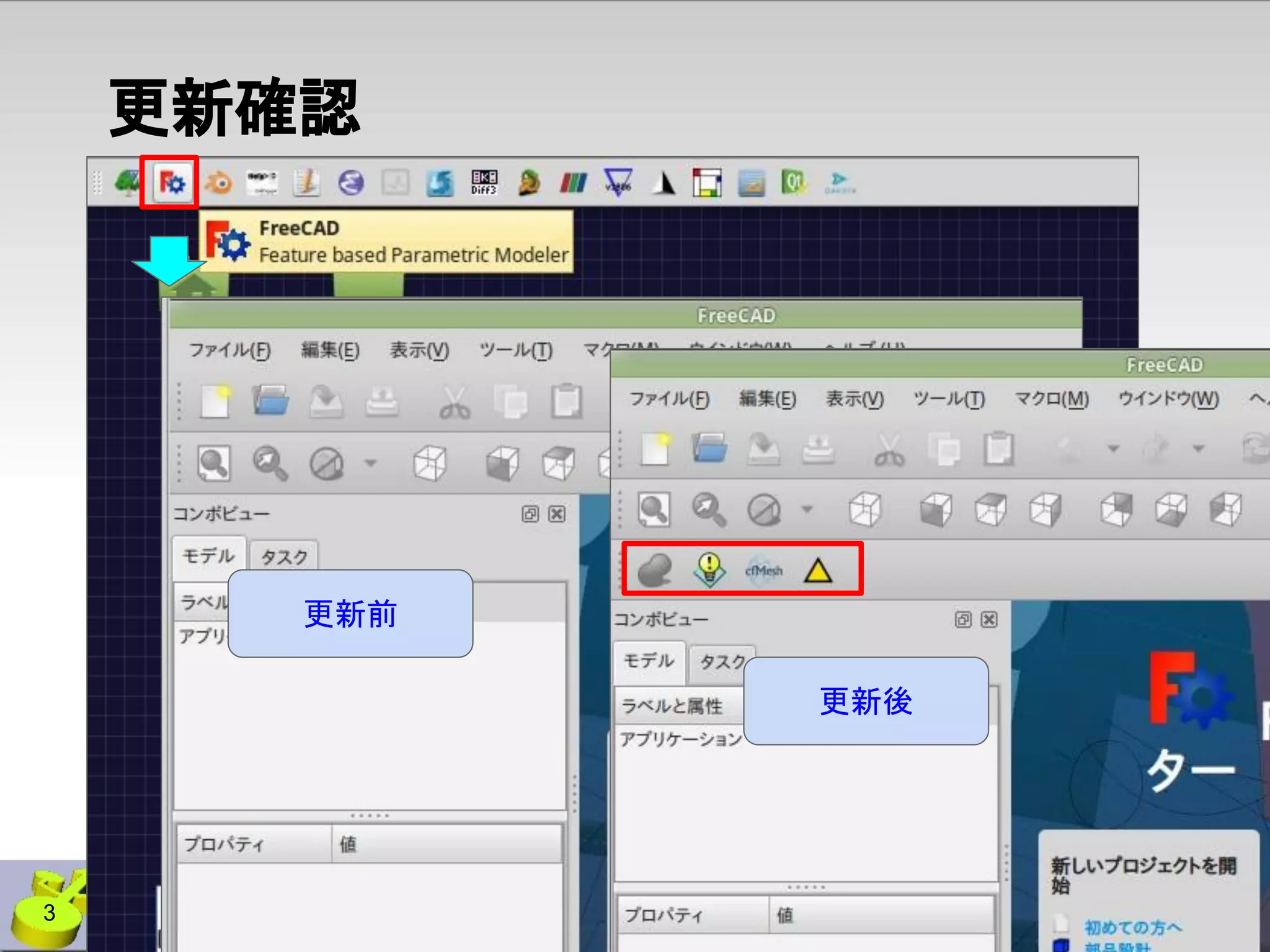Image resolution: width=1270 pixels, height=952 pixels.
Task: Open file icon in back FreeCAD window
Action: coord(270,400)
